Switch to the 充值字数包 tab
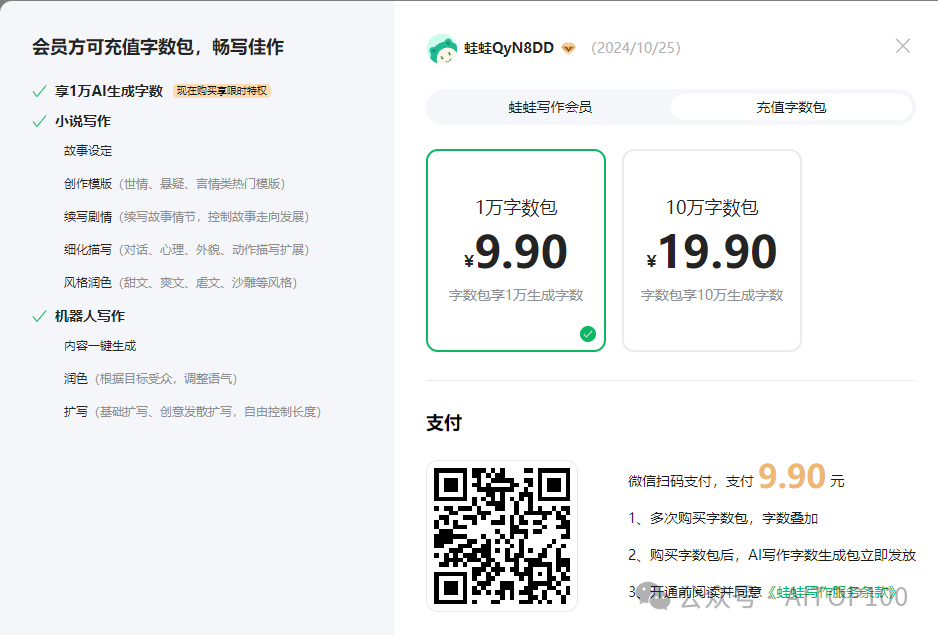This screenshot has height=635, width=938. tap(792, 105)
